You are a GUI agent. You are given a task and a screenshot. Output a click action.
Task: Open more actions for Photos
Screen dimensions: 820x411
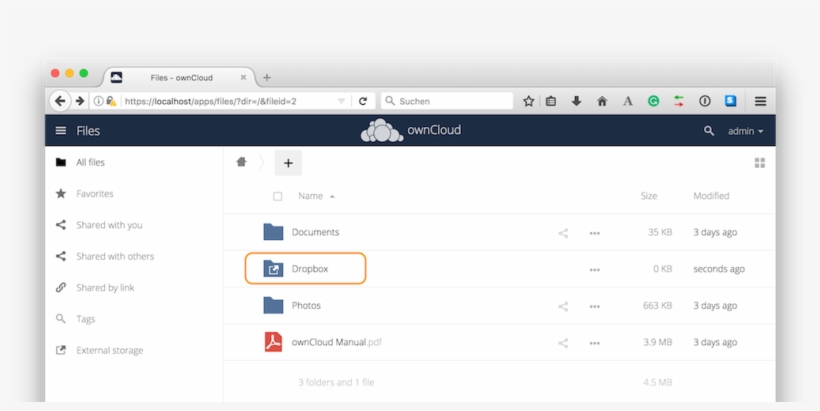click(x=595, y=306)
